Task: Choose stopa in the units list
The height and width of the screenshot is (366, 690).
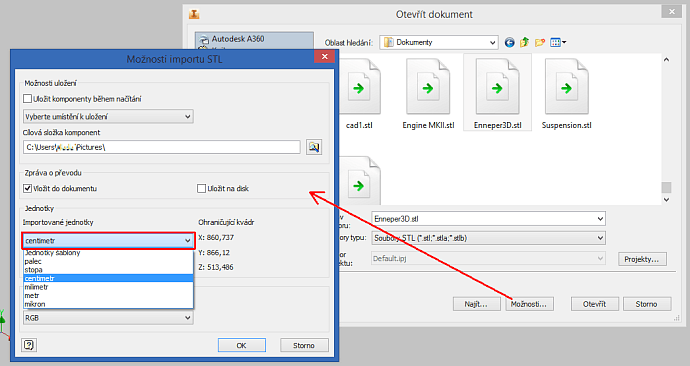Action: (108, 270)
